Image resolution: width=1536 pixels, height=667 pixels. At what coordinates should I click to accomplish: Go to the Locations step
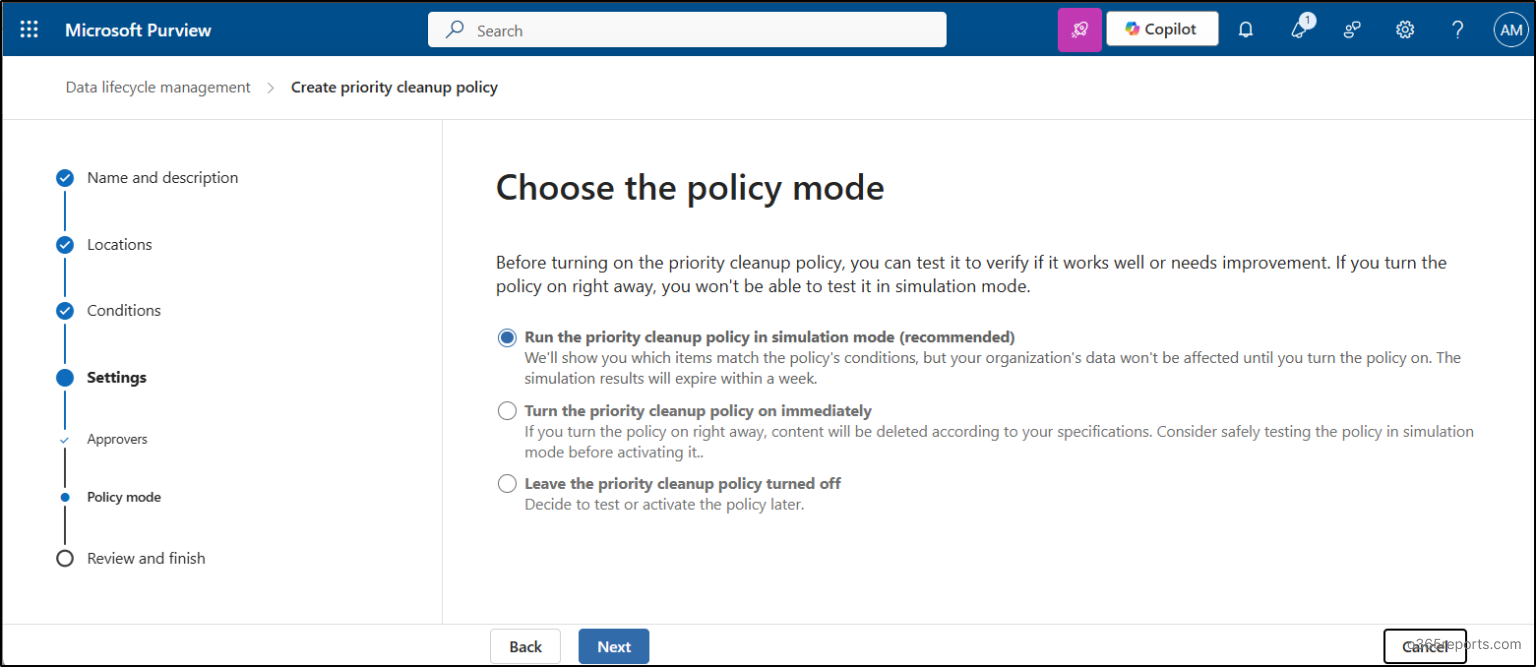click(119, 245)
